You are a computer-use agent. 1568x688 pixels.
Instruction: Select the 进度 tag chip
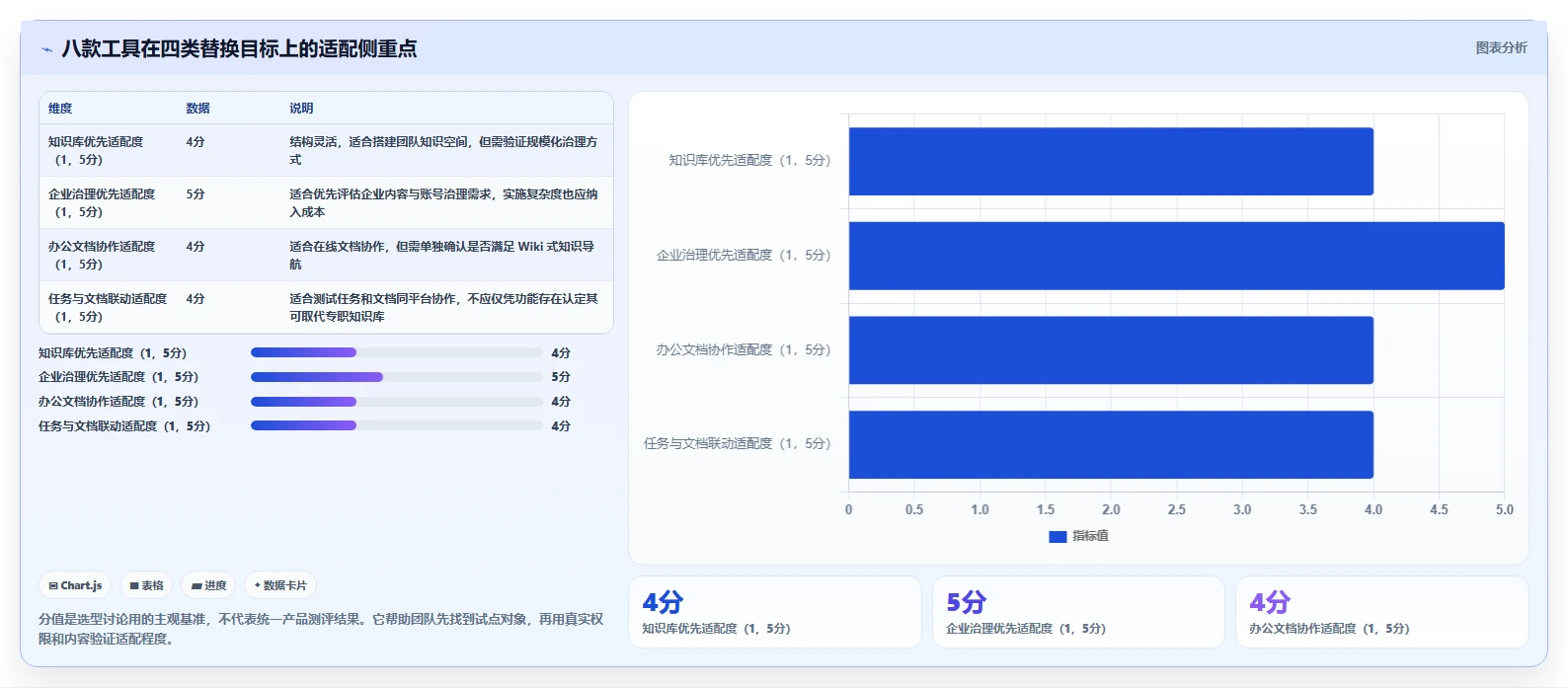click(x=208, y=585)
